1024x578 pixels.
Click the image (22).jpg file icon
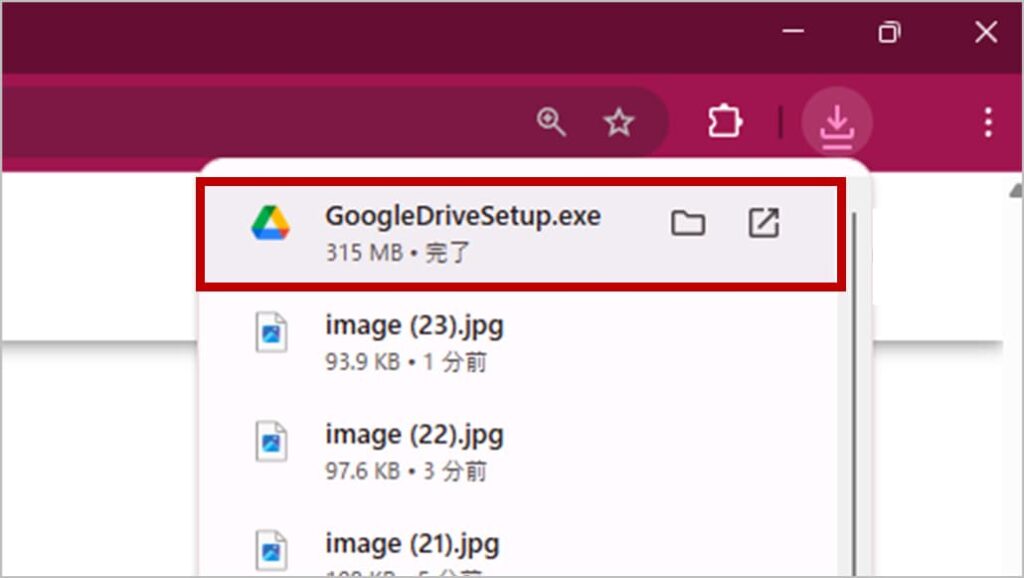click(x=270, y=442)
